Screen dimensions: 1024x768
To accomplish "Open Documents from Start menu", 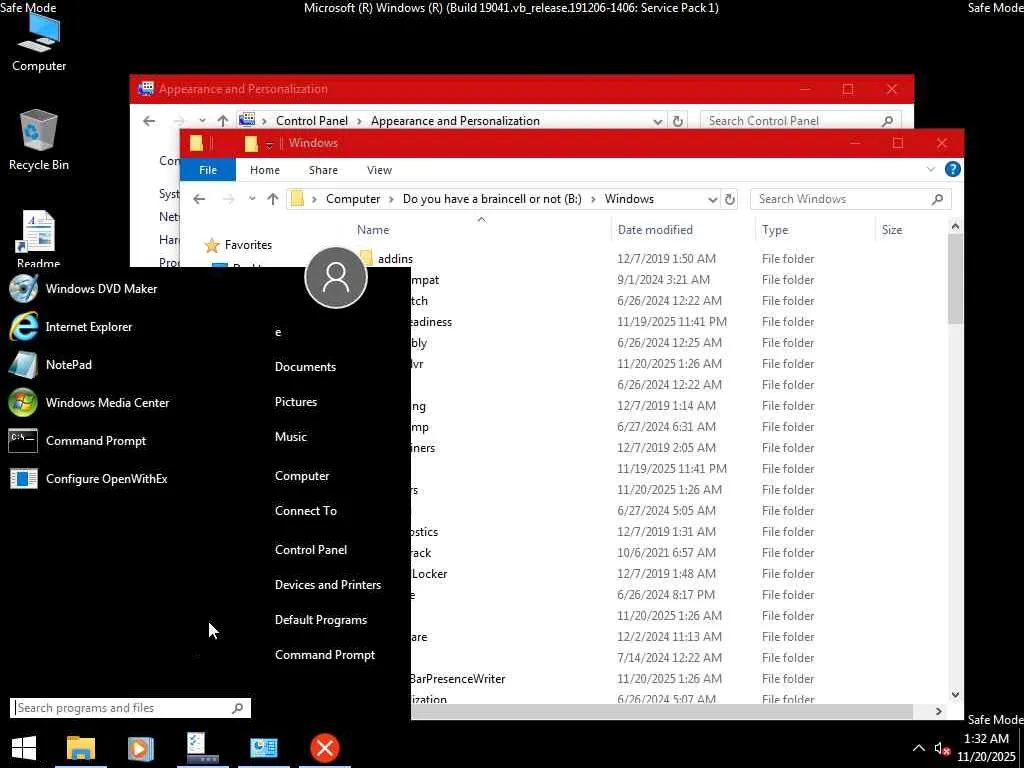I will (305, 367).
